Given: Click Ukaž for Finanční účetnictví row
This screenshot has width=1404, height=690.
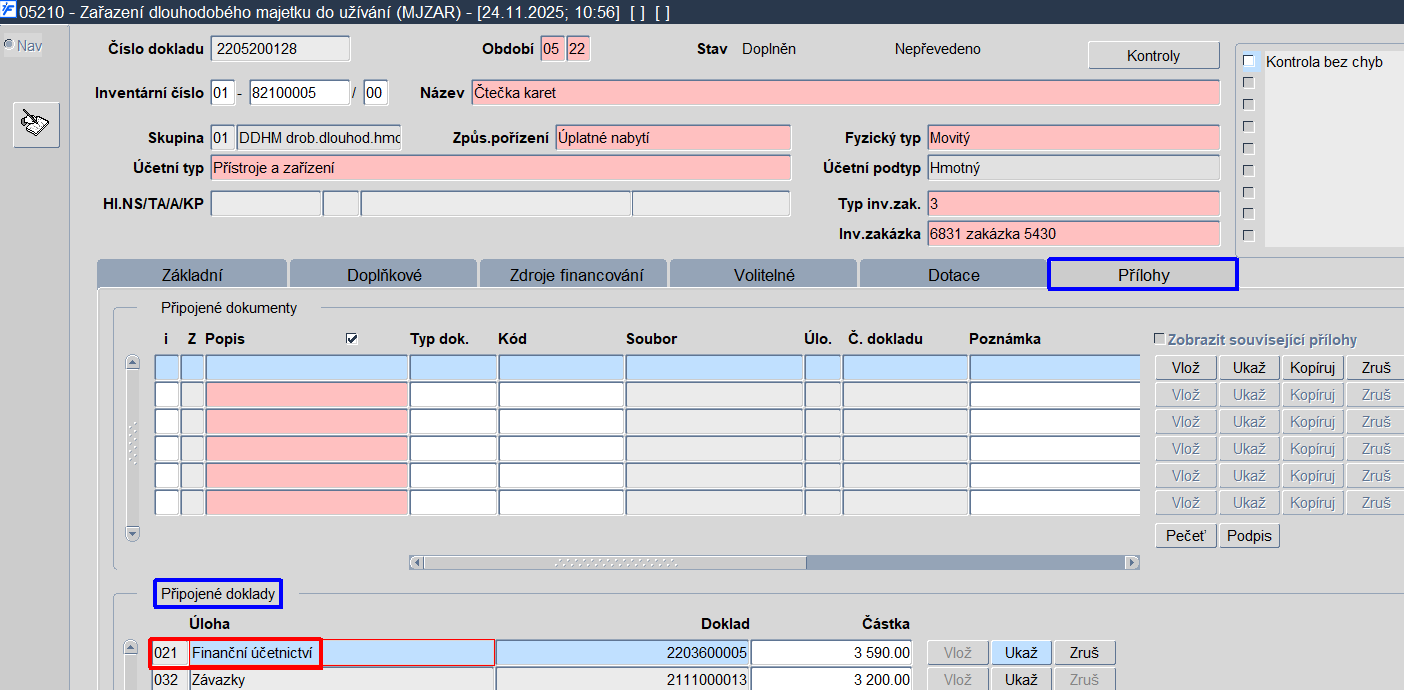Looking at the screenshot, I should [x=1021, y=653].
